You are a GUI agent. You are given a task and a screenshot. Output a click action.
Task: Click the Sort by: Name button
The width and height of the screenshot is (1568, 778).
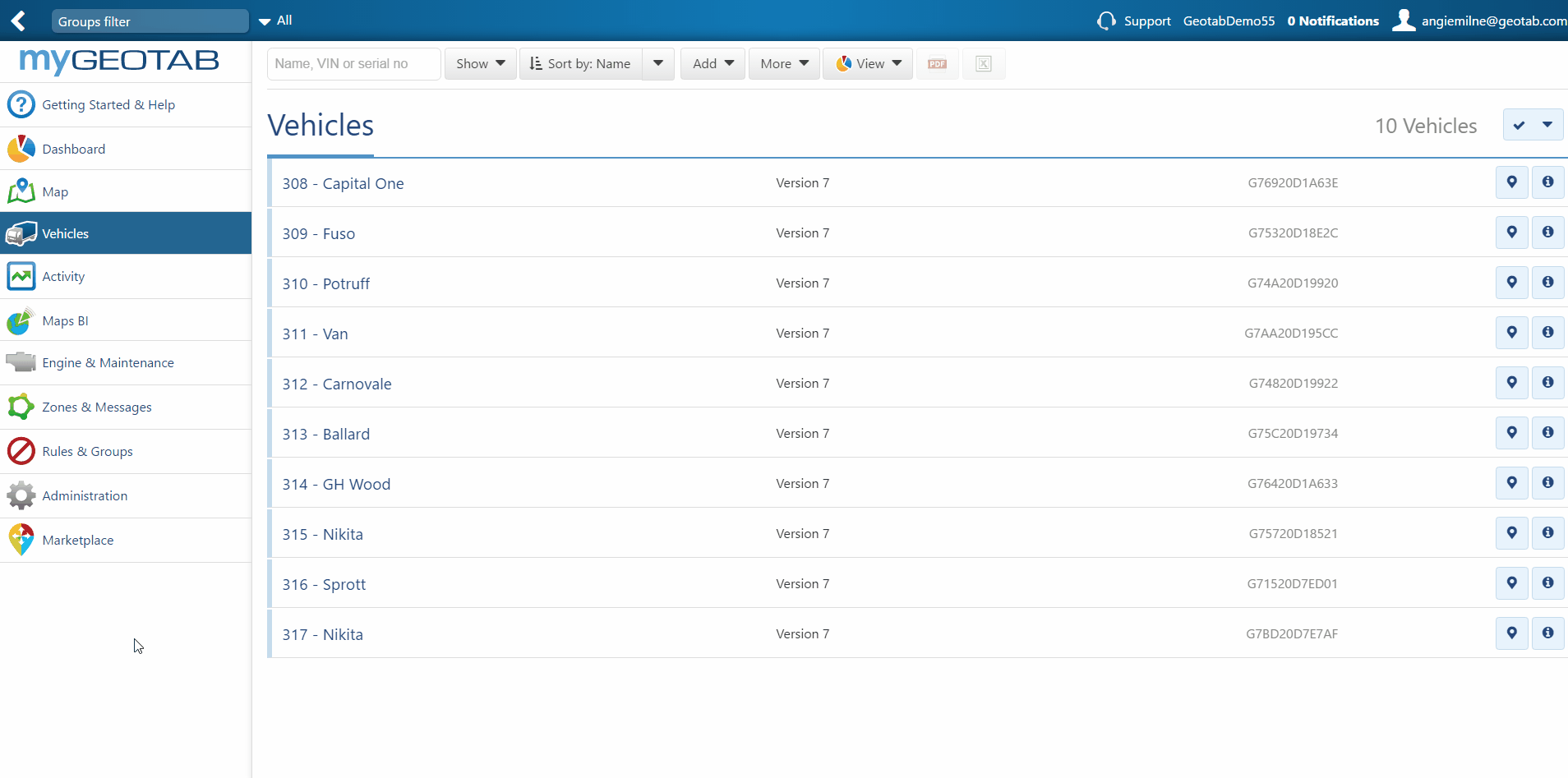[x=580, y=63]
